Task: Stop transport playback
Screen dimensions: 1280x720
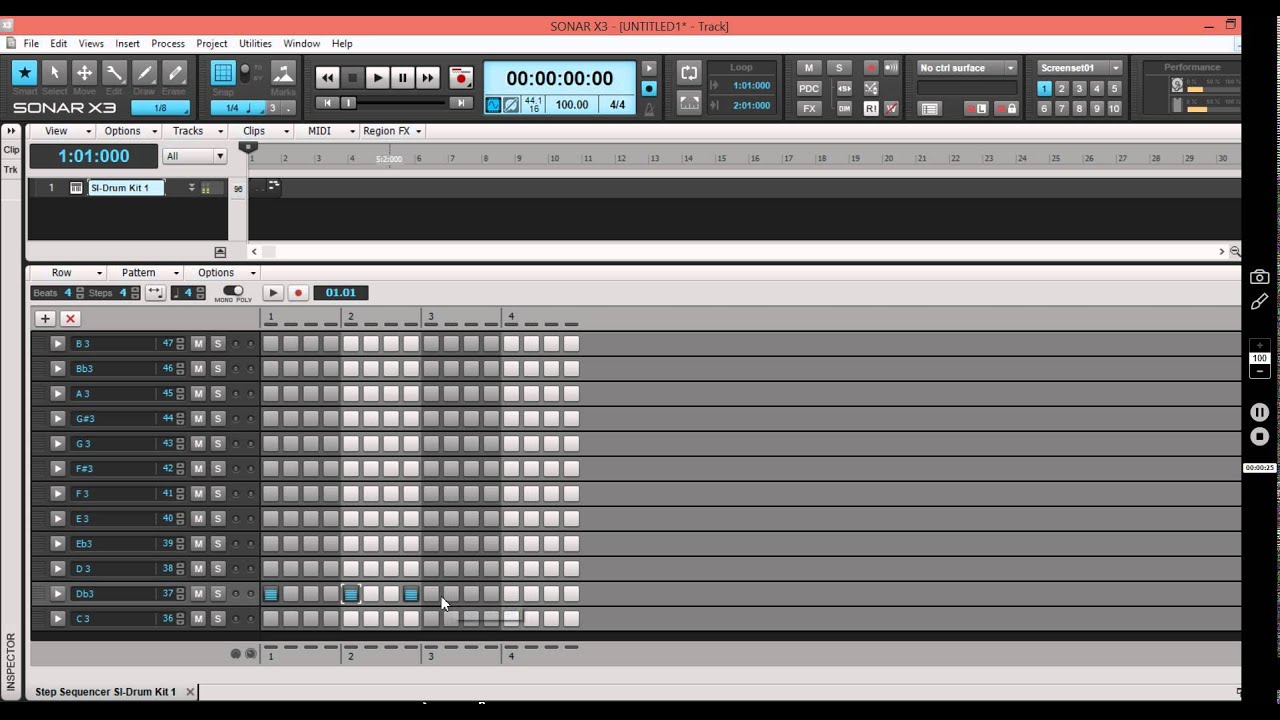Action: 352,78
